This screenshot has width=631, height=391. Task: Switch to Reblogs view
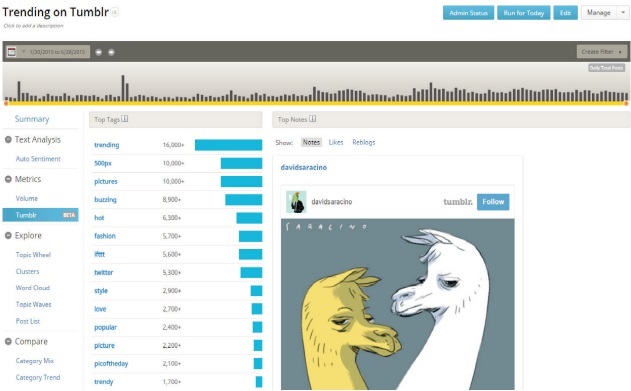point(364,142)
